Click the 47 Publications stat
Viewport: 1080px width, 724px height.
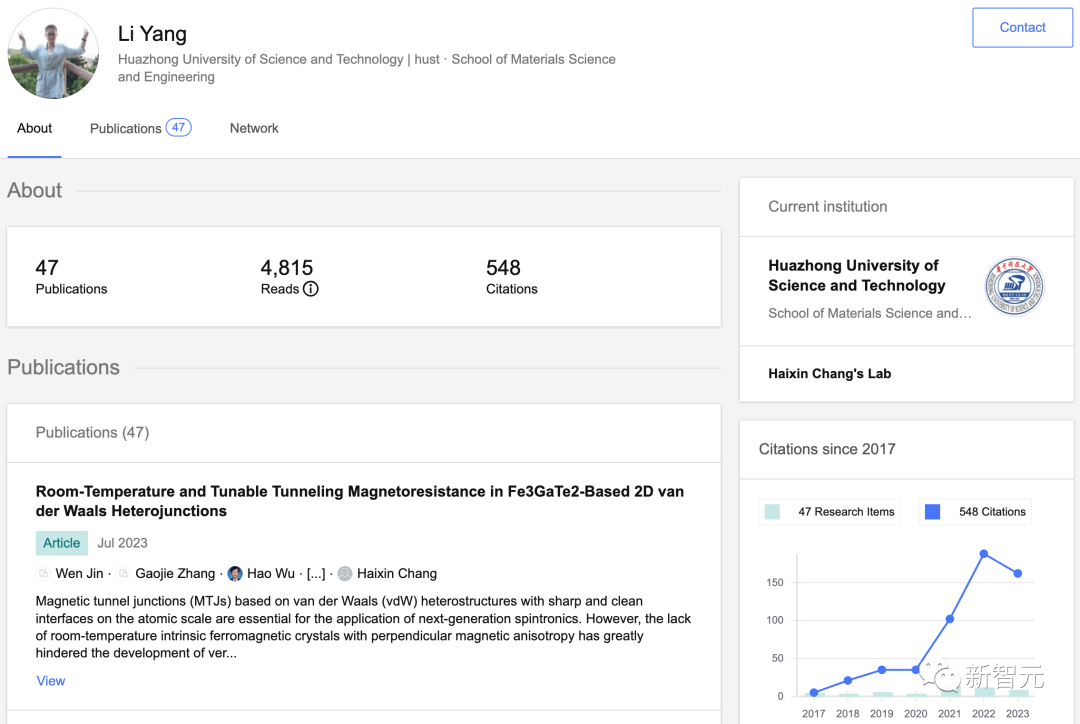pos(72,277)
